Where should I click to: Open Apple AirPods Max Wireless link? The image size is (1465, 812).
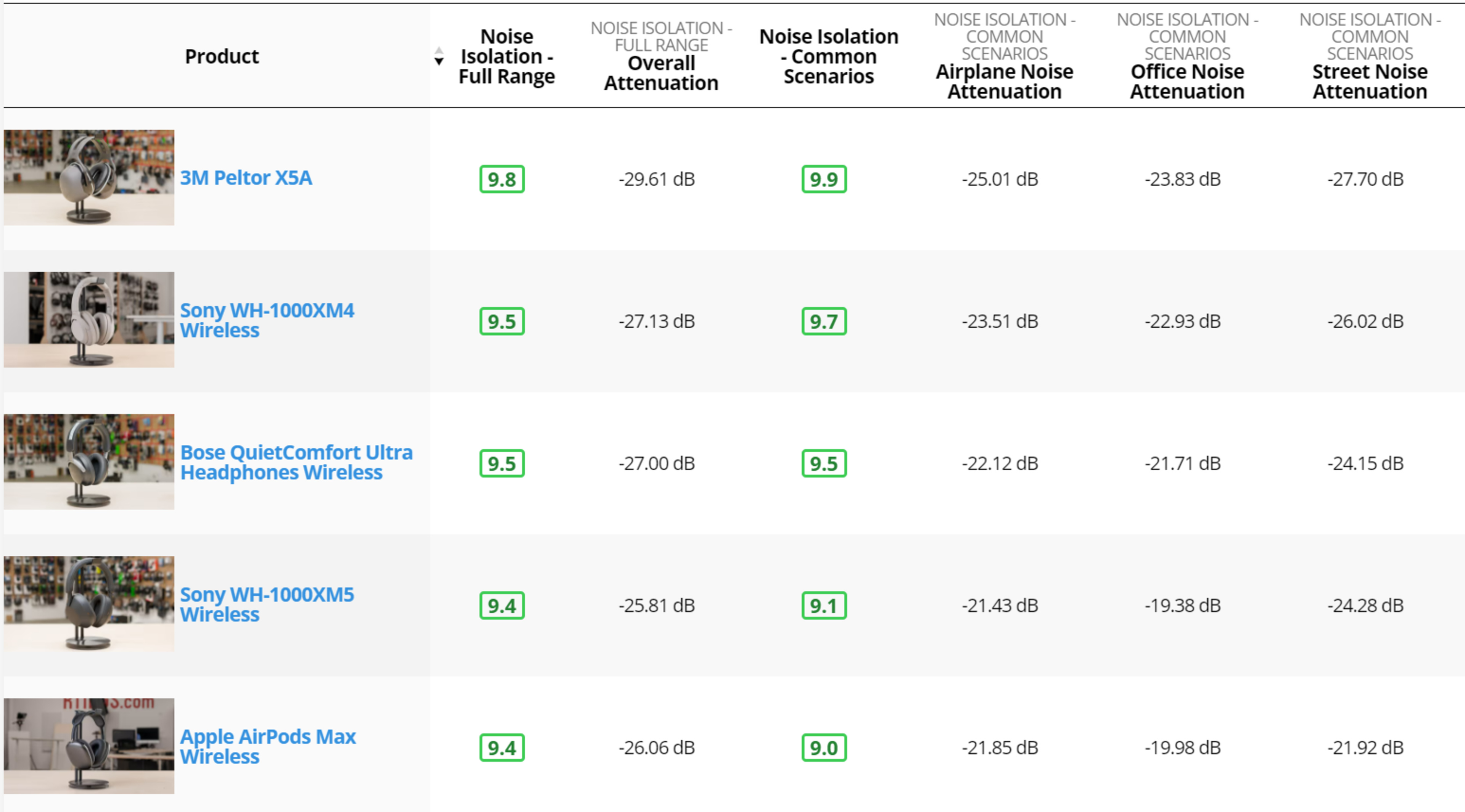coord(267,747)
